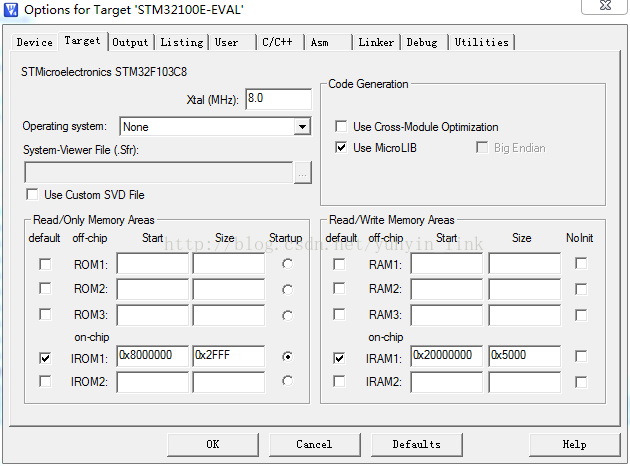Click the STMicroelectronics STM32F103C8 device label
Viewport: 630px width, 466px height.
[x=104, y=72]
